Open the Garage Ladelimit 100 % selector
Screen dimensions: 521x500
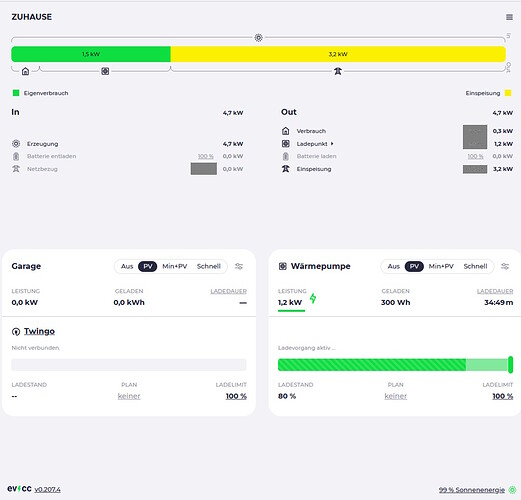click(x=236, y=396)
